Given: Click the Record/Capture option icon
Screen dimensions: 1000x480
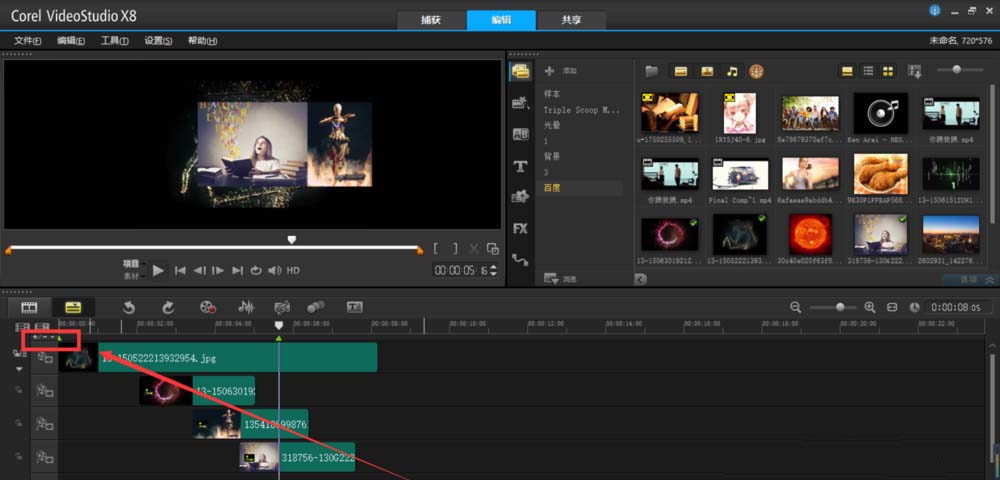Looking at the screenshot, I should click(x=208, y=307).
